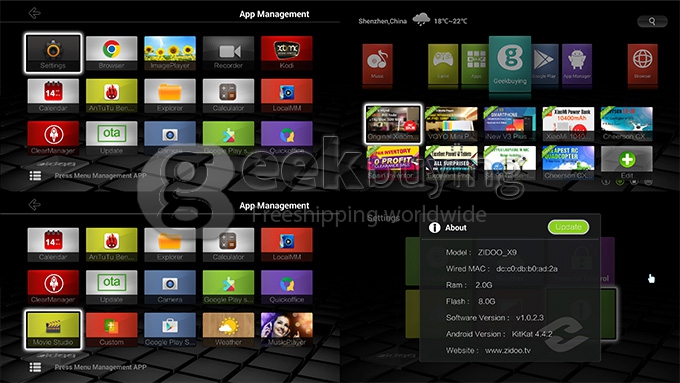Image resolution: width=680 pixels, height=383 pixels.
Task: Select the Ram: 2.0G row
Action: coord(469,285)
